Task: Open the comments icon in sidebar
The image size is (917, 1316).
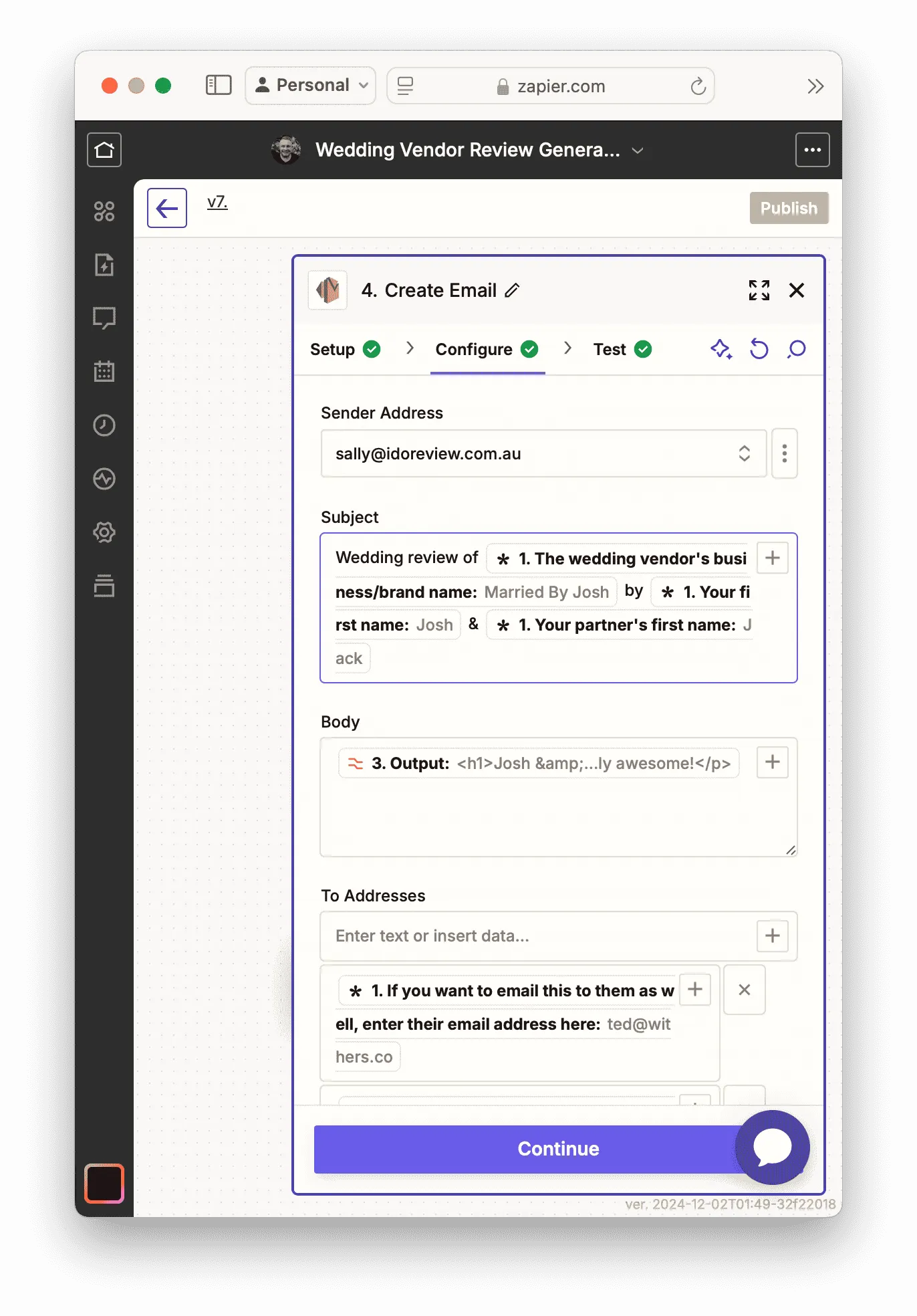Action: coord(104,318)
